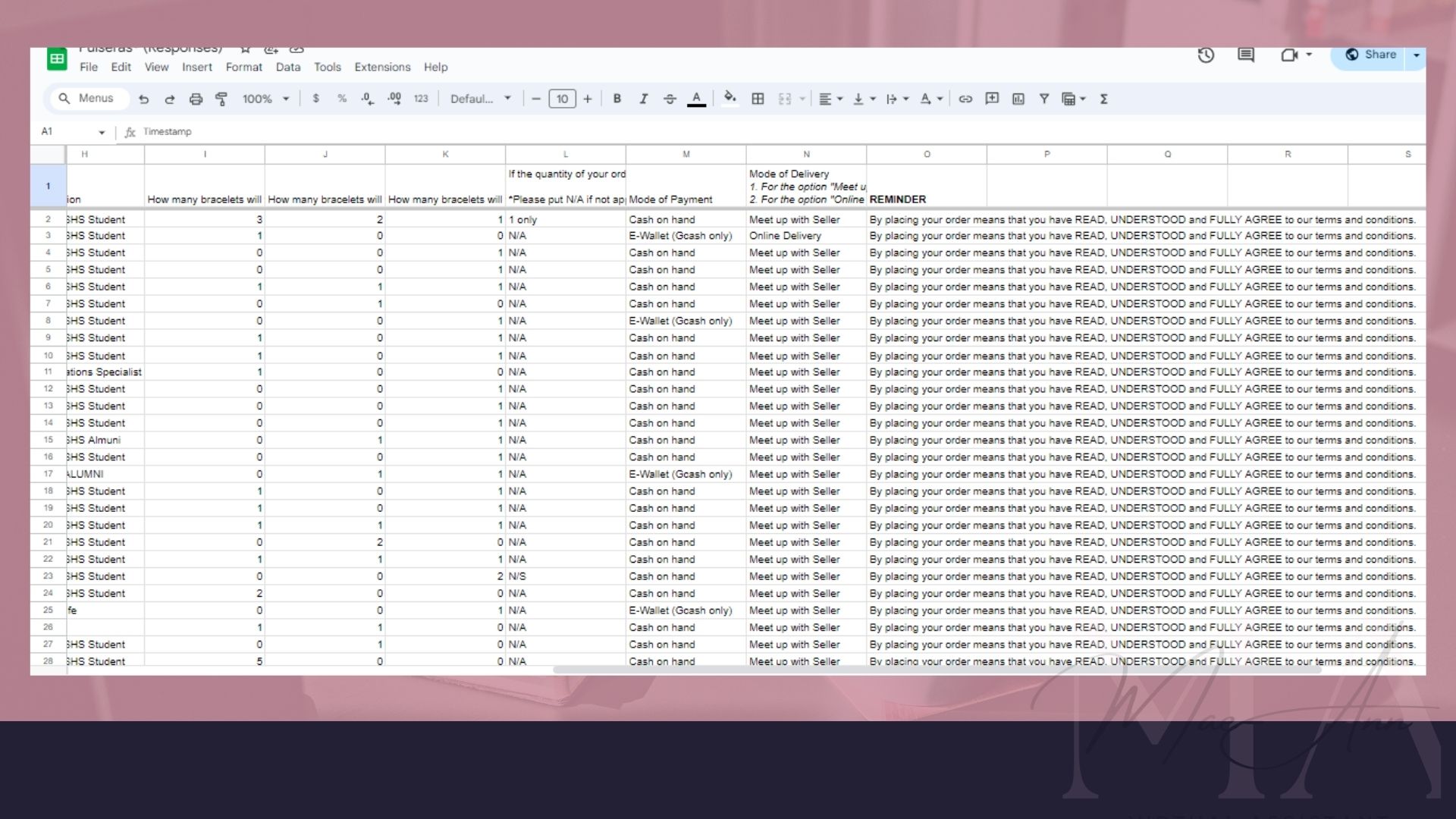Open the version history clock icon
This screenshot has height=819, width=1456.
(x=1206, y=55)
